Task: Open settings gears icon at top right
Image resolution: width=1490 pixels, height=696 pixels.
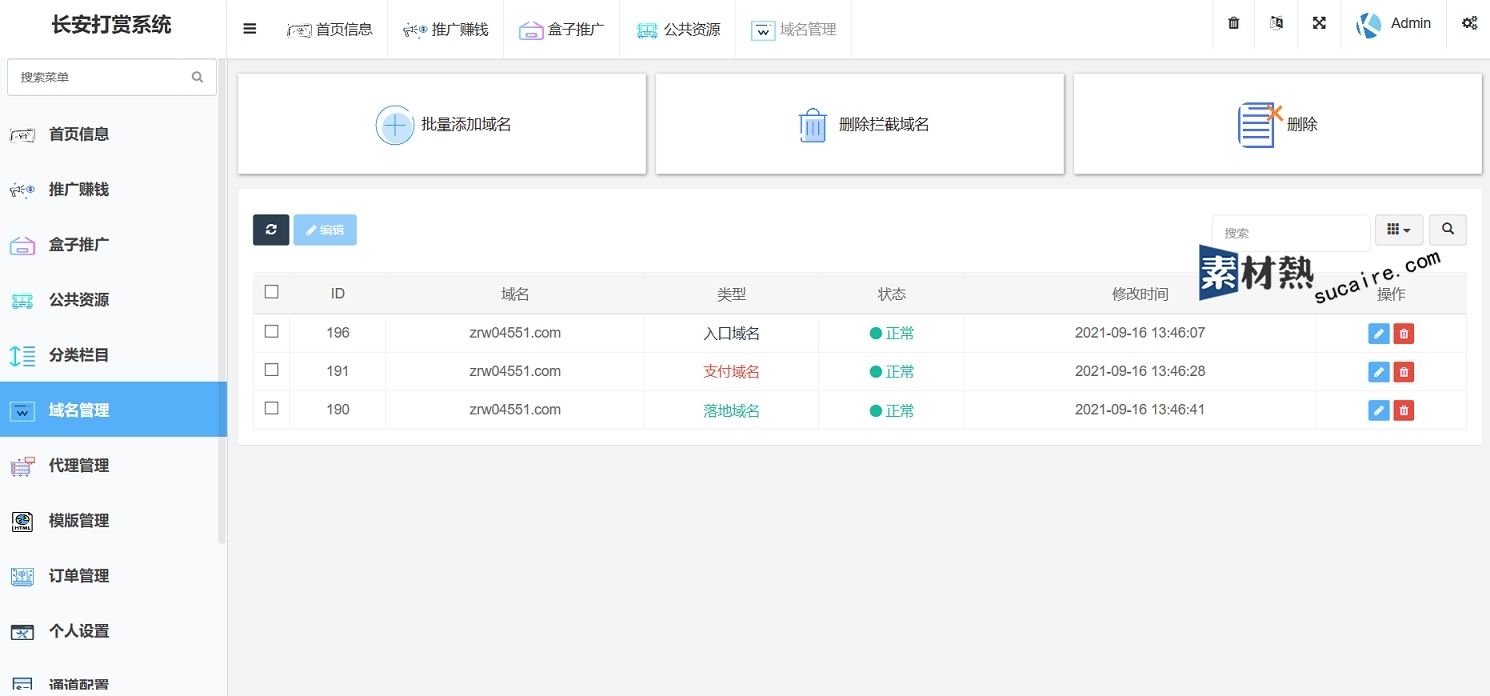Action: click(1469, 23)
